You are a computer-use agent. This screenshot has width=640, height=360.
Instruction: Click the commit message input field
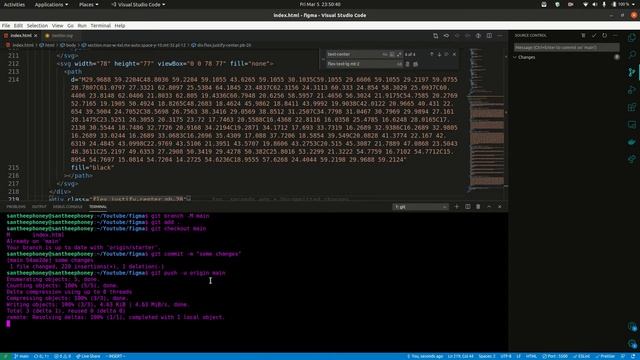566,47
